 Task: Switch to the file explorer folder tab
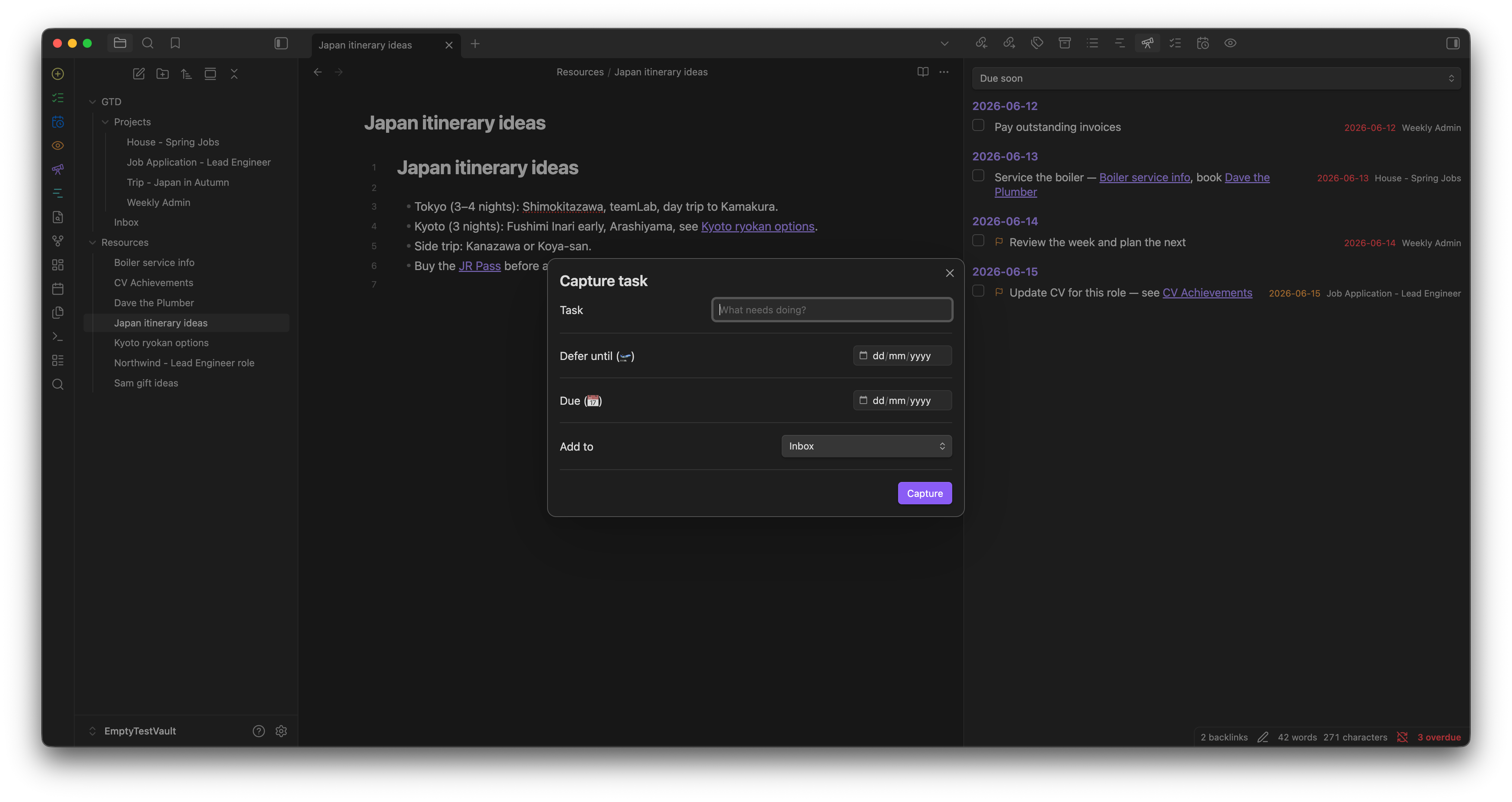pyautogui.click(x=120, y=43)
